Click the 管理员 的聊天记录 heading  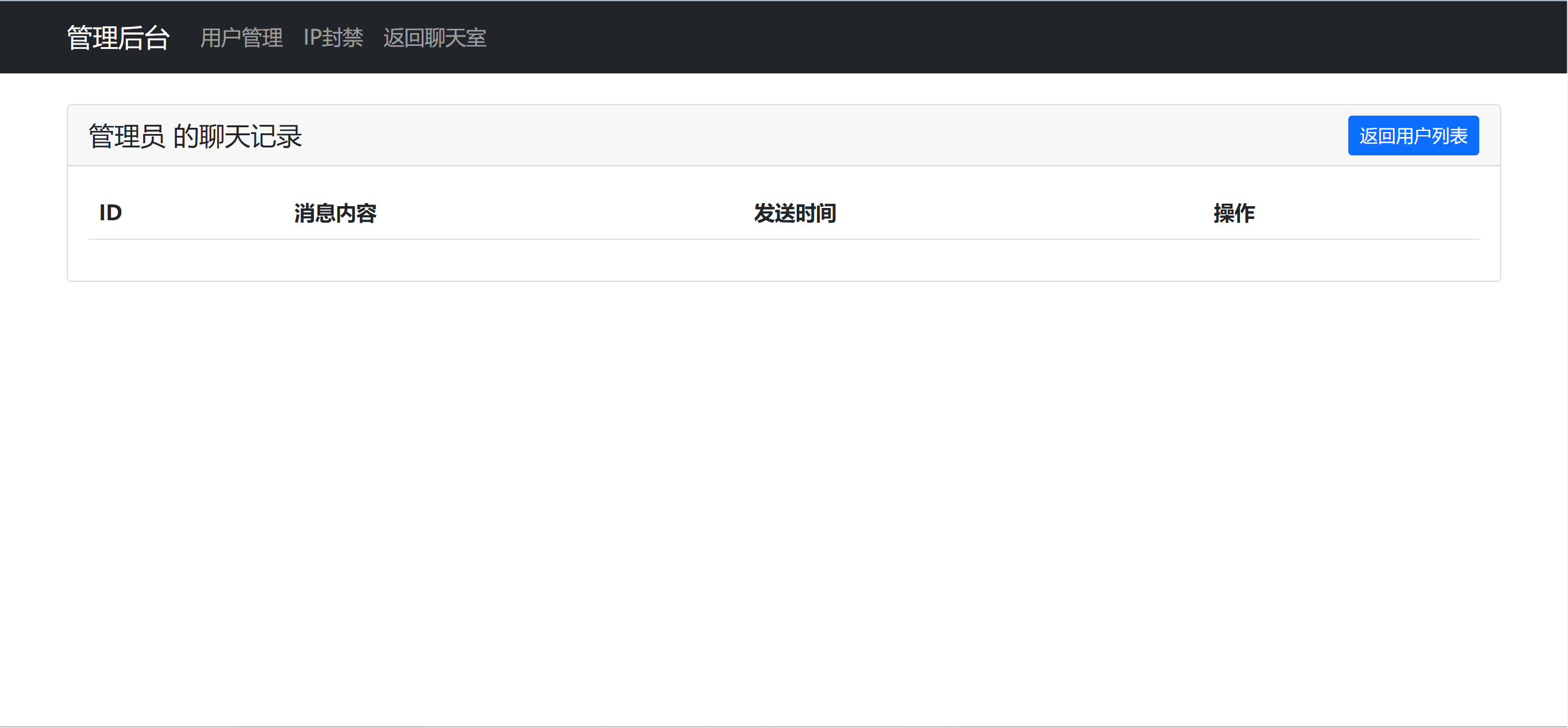[195, 136]
